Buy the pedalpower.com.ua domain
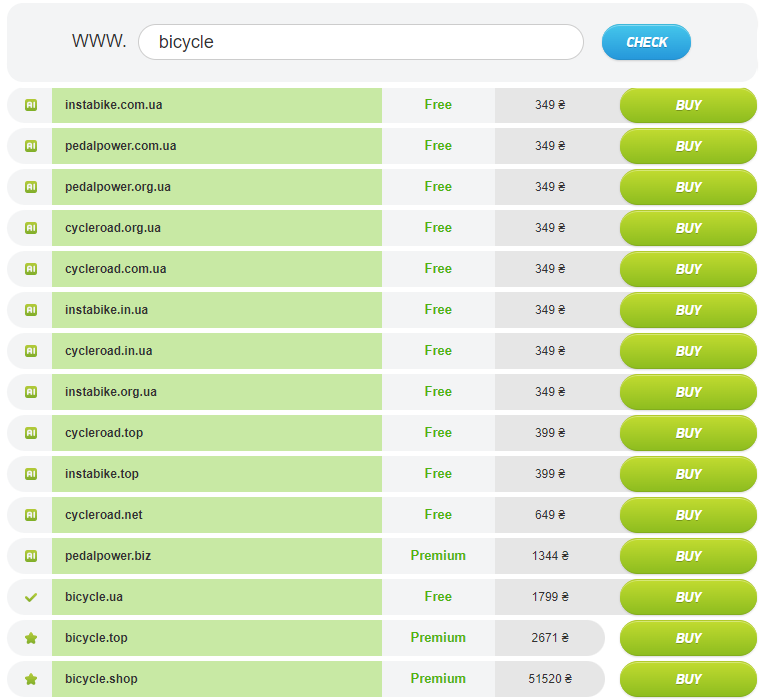This screenshot has width=770, height=700. 688,146
